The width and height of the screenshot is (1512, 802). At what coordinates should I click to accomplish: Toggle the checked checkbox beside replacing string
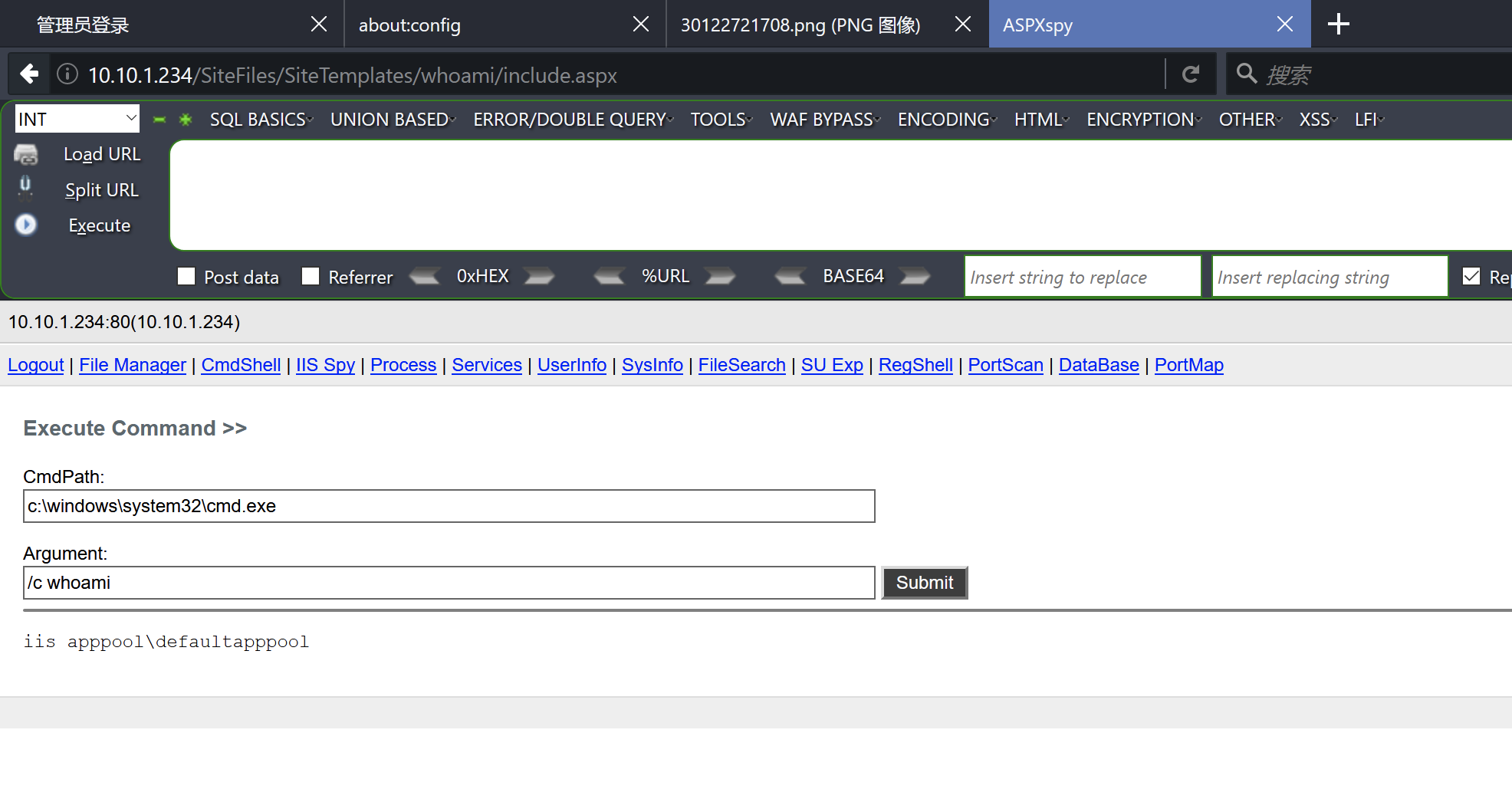tap(1471, 276)
